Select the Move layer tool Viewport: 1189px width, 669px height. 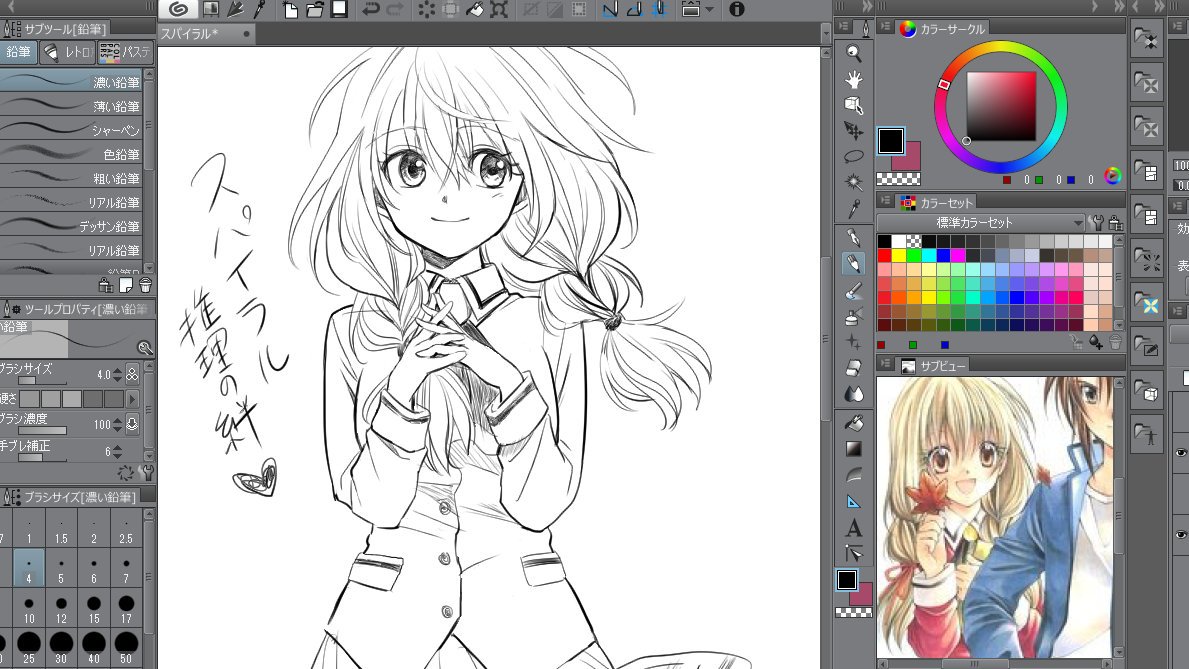coord(854,130)
